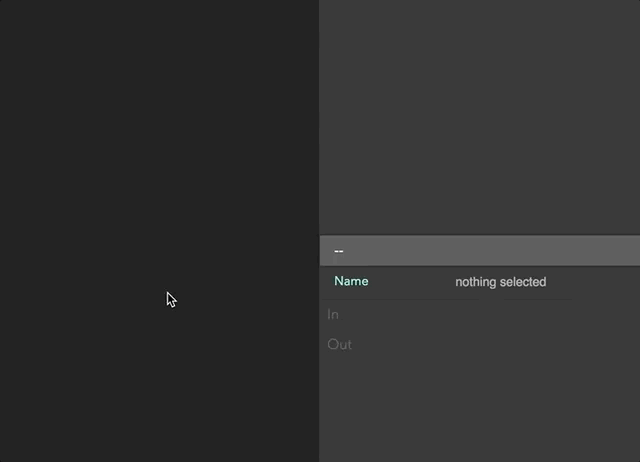Click the "--" panel header bar
Image resolution: width=640 pixels, height=462 pixels.
[480, 251]
